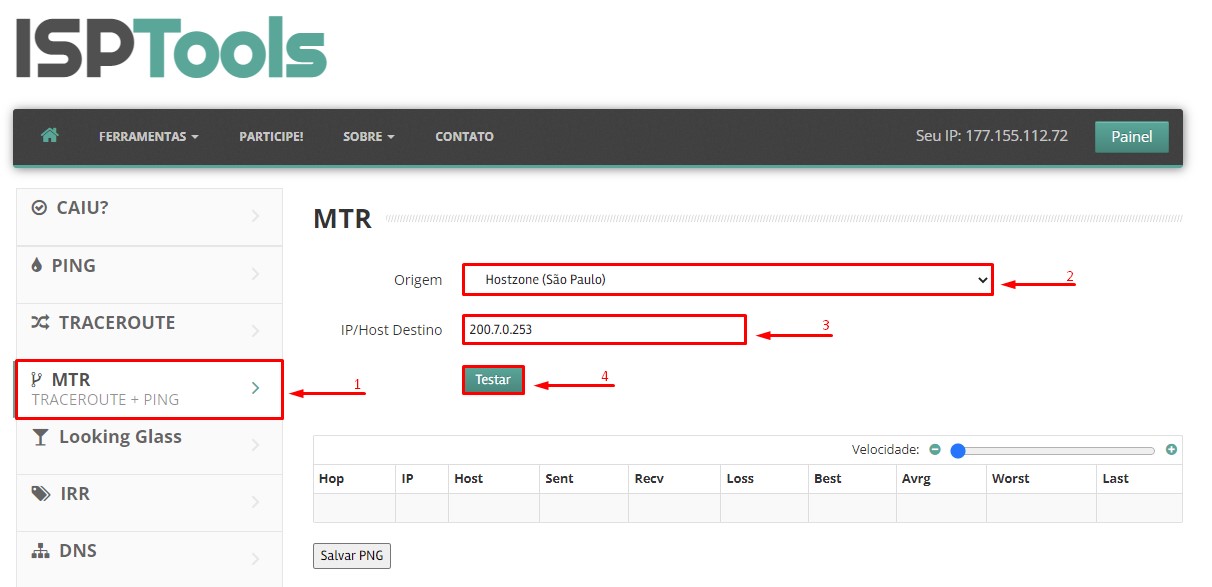Select IRR in the sidebar

[x=150, y=502]
